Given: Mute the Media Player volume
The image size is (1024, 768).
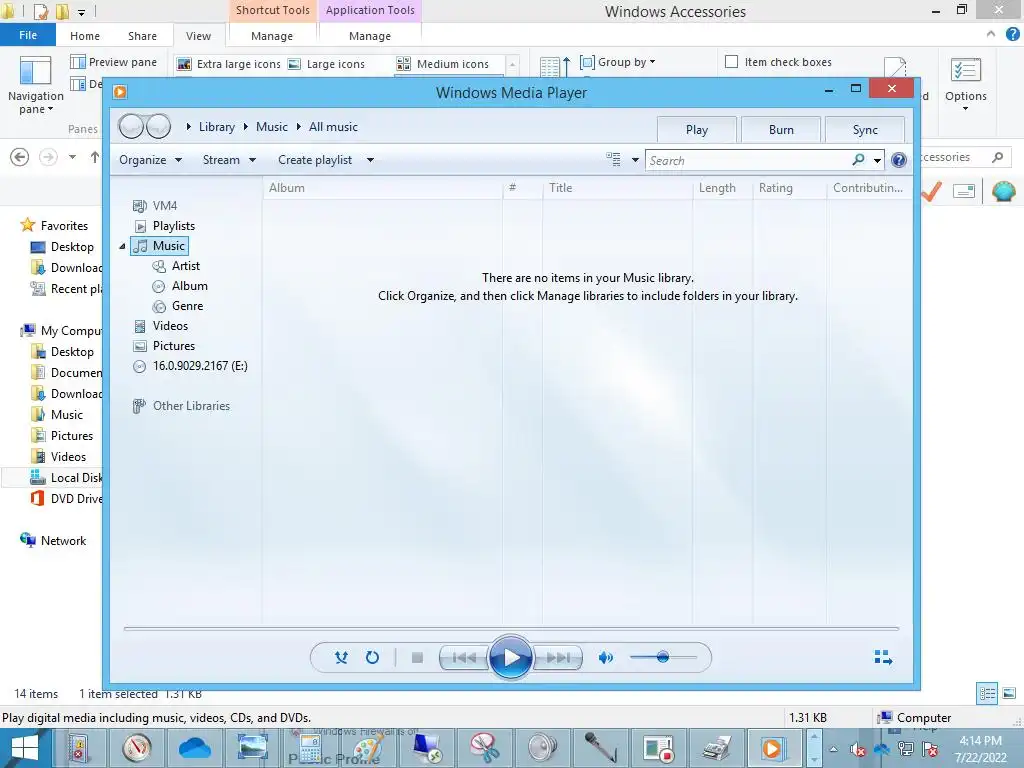Looking at the screenshot, I should [x=605, y=658].
